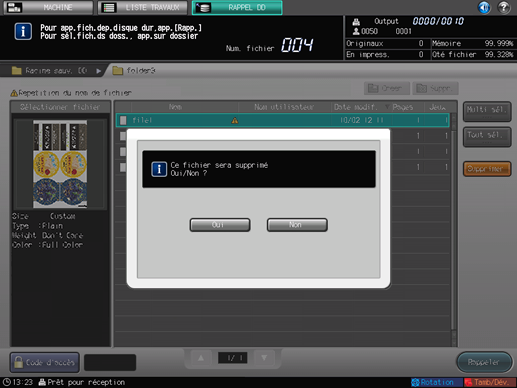Select the file1 row in the list

pos(283,120)
